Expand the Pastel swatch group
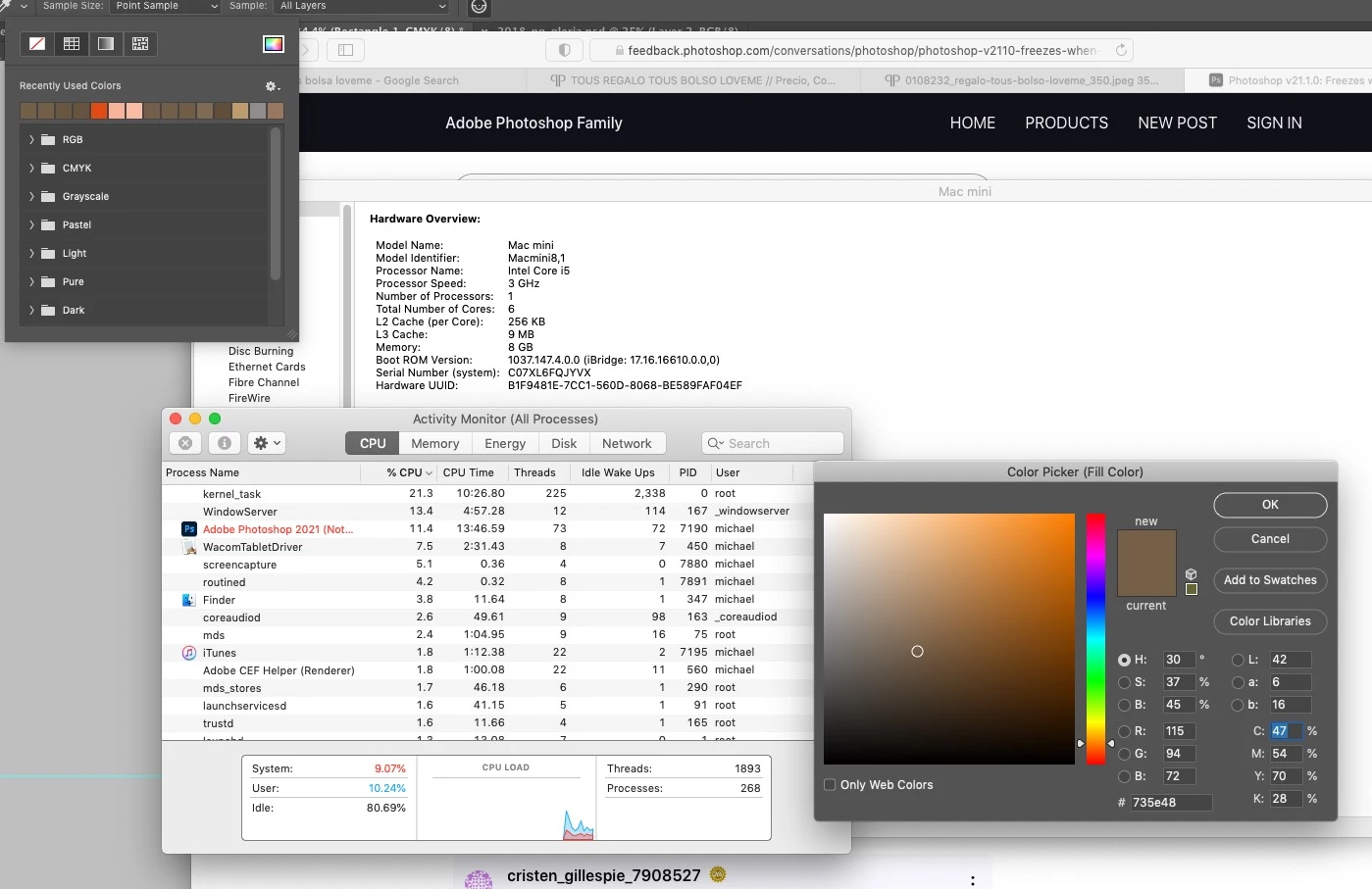Screen dimensions: 1372x889 31,225
